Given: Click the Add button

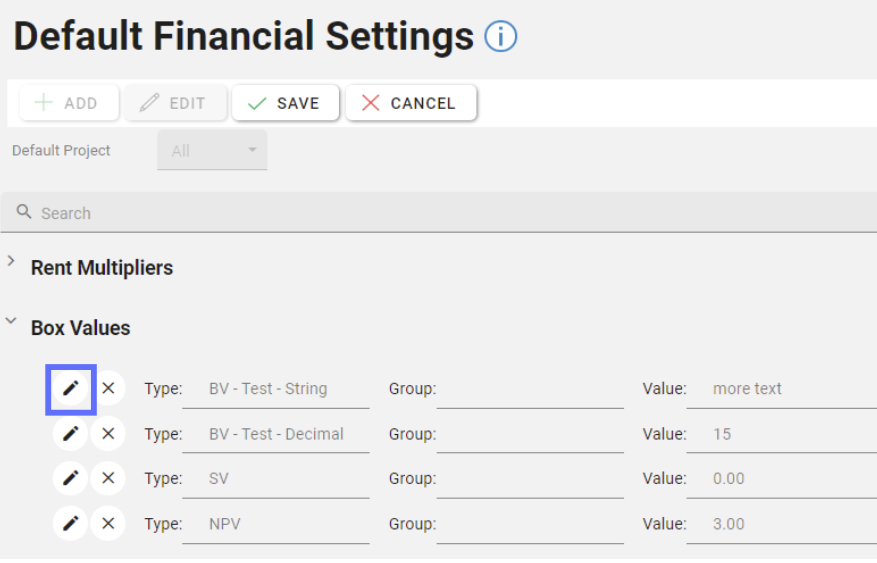Looking at the screenshot, I should point(68,103).
